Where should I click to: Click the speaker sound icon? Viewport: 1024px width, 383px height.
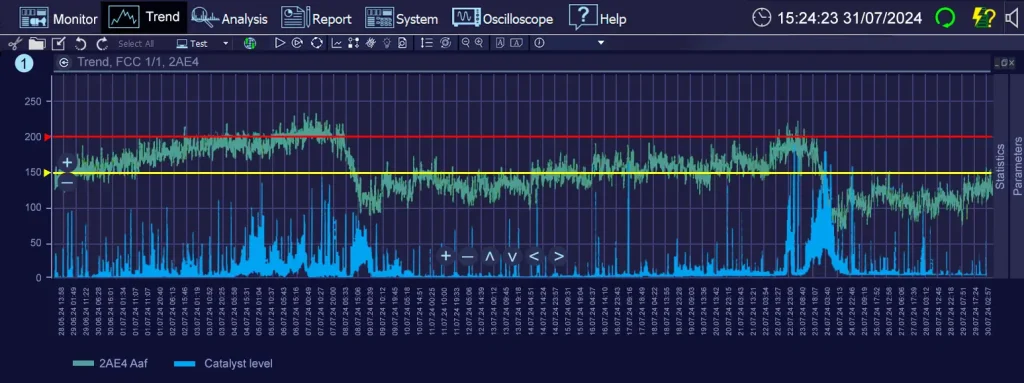(x=1012, y=18)
